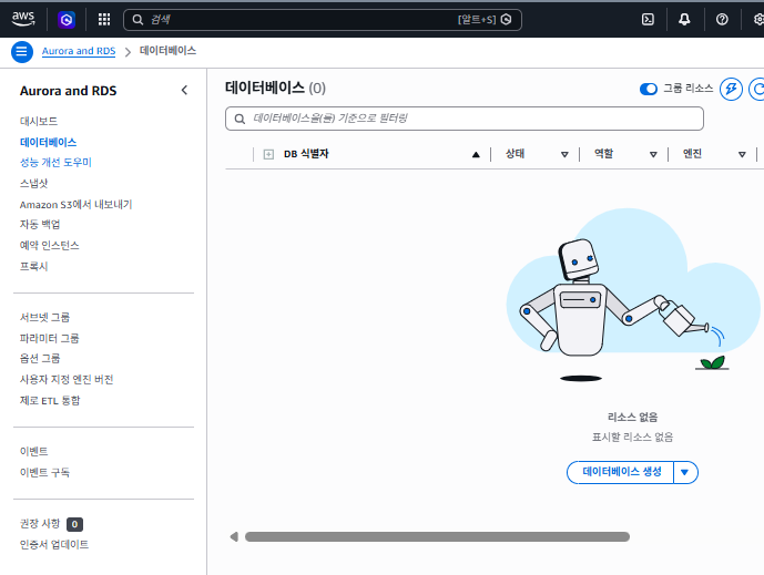This screenshot has width=764, height=575.
Task: Open the notifications bell
Action: [x=684, y=19]
